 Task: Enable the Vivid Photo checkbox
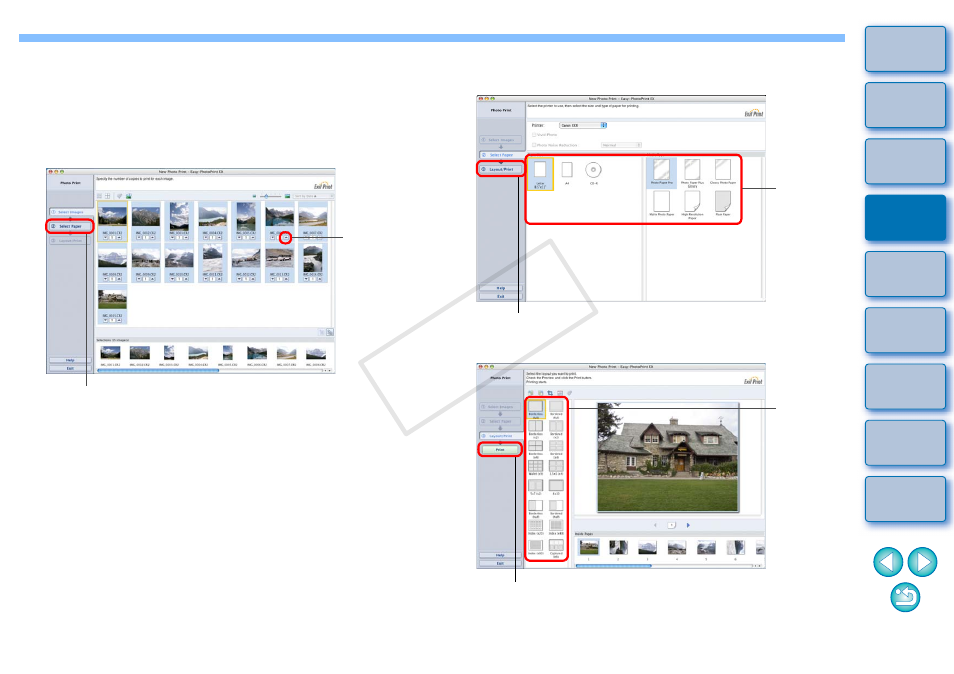(x=534, y=134)
